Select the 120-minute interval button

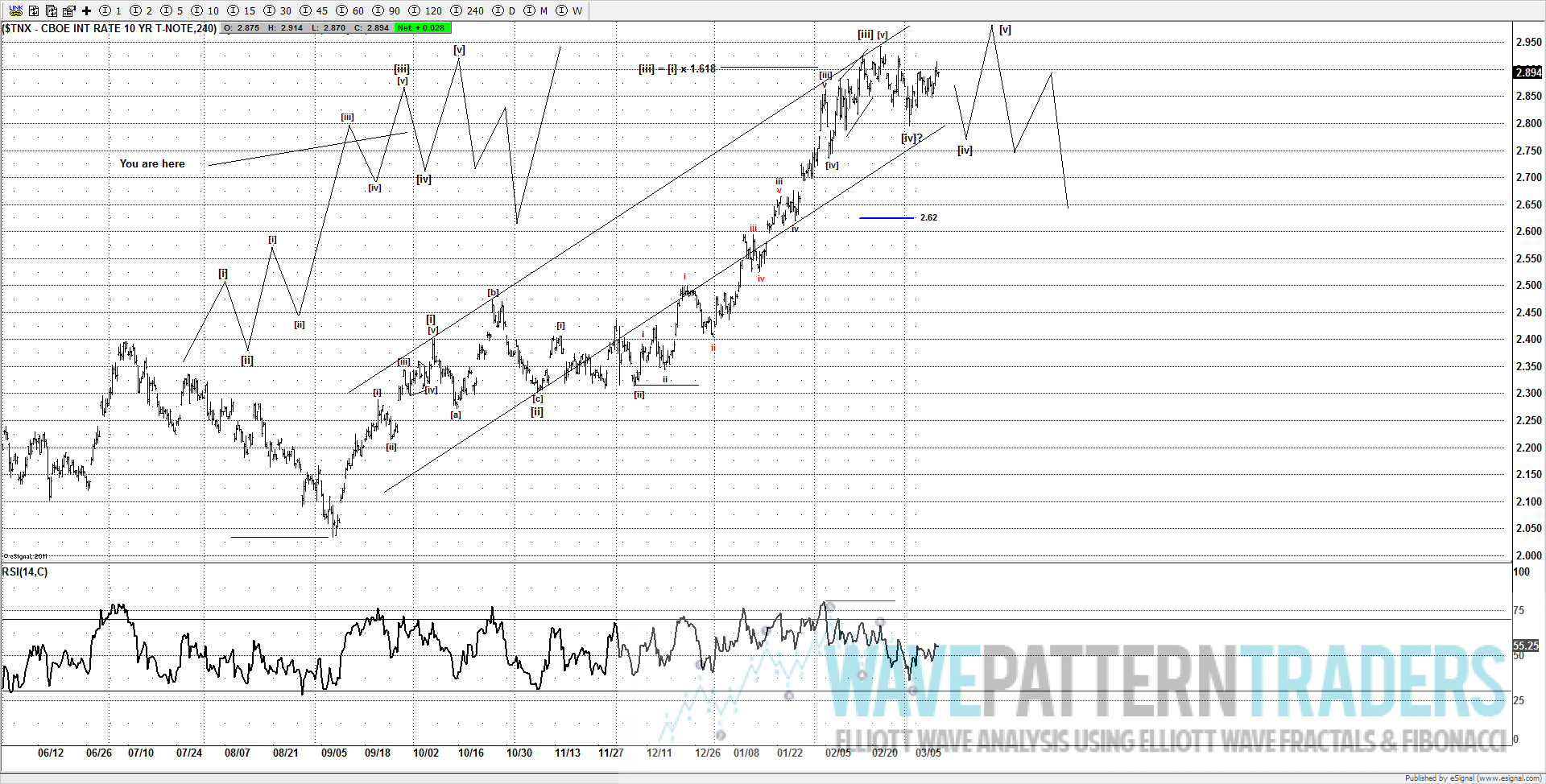click(424, 10)
